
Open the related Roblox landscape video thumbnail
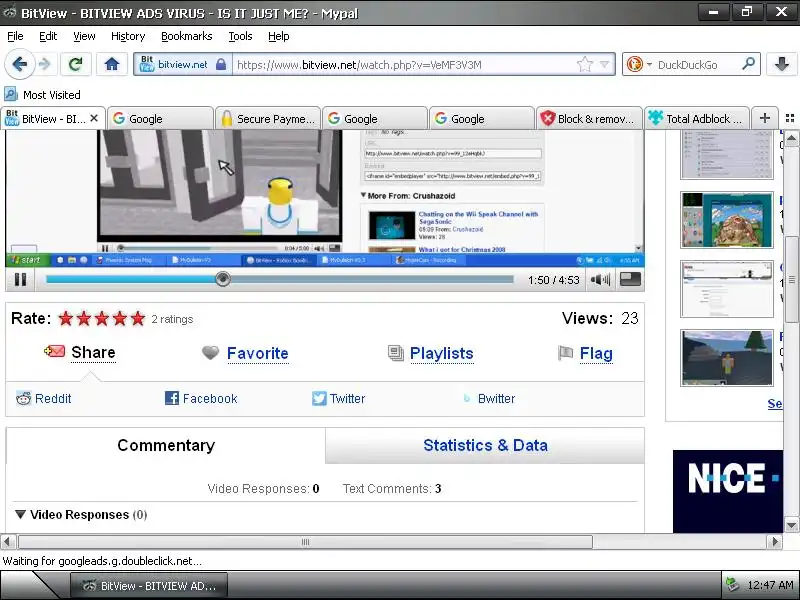click(727, 358)
